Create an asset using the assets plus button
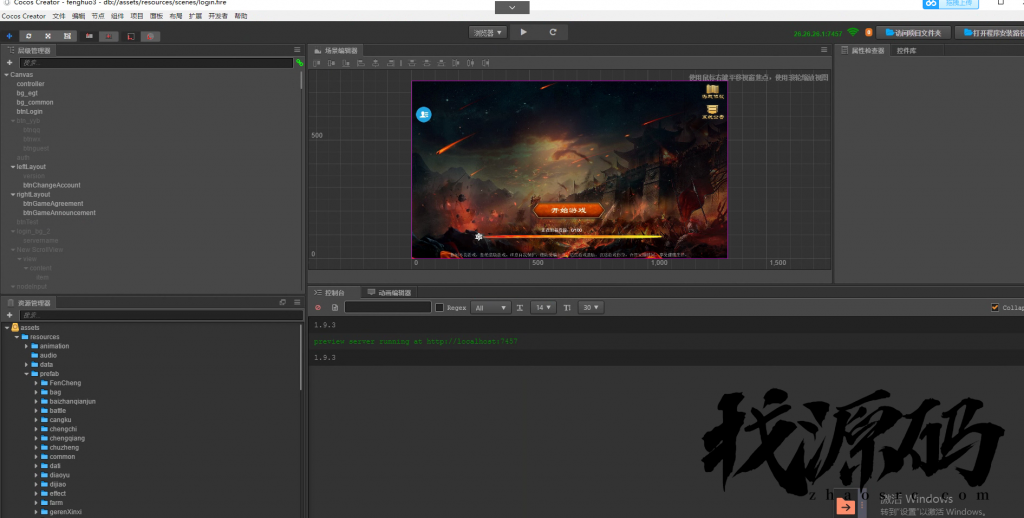Screen dimensions: 1024x518 [x=9, y=315]
